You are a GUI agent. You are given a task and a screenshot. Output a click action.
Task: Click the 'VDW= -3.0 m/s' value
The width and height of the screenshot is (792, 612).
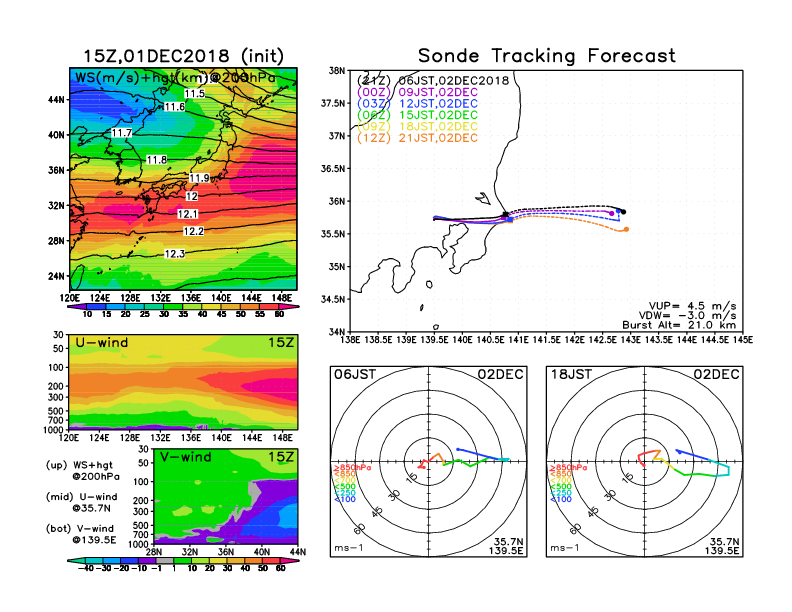(x=687, y=315)
